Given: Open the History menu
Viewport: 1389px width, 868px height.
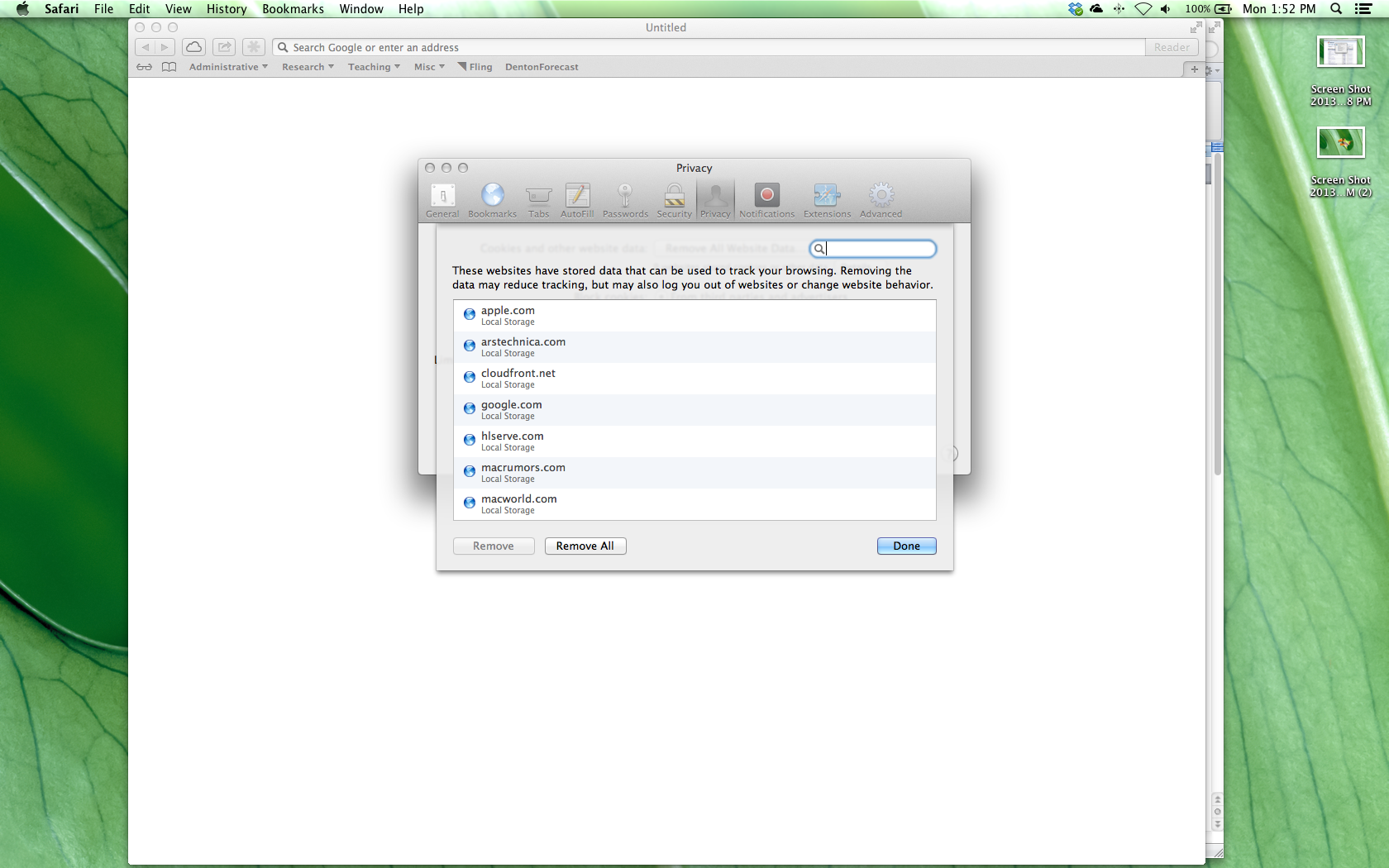Looking at the screenshot, I should [227, 9].
